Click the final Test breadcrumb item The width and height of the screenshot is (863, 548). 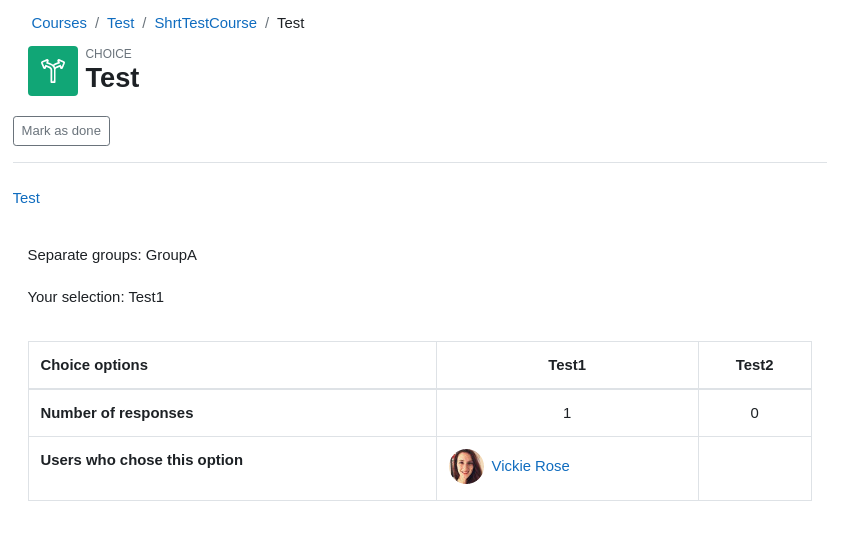click(291, 23)
